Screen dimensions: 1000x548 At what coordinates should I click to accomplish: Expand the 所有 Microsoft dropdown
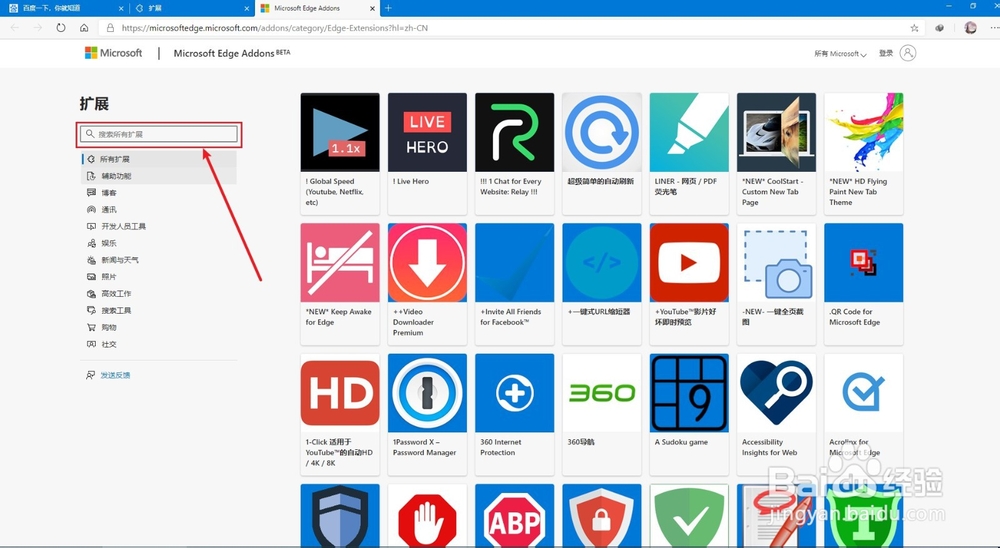(x=840, y=54)
